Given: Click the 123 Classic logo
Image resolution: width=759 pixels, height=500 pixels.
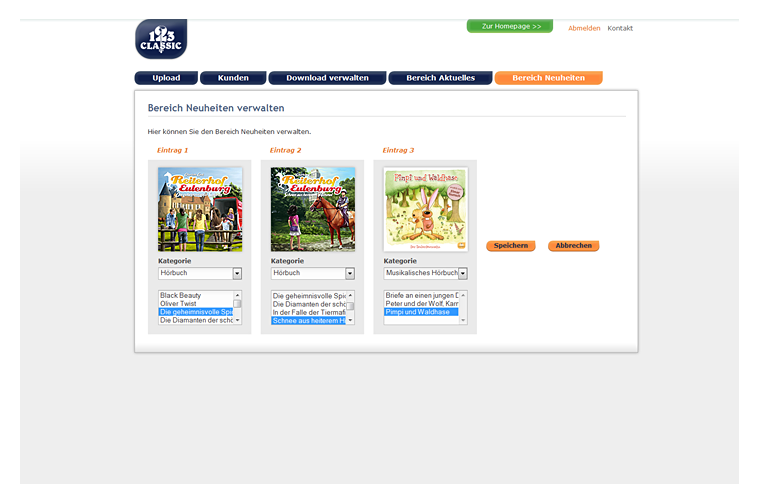Looking at the screenshot, I should 161,39.
